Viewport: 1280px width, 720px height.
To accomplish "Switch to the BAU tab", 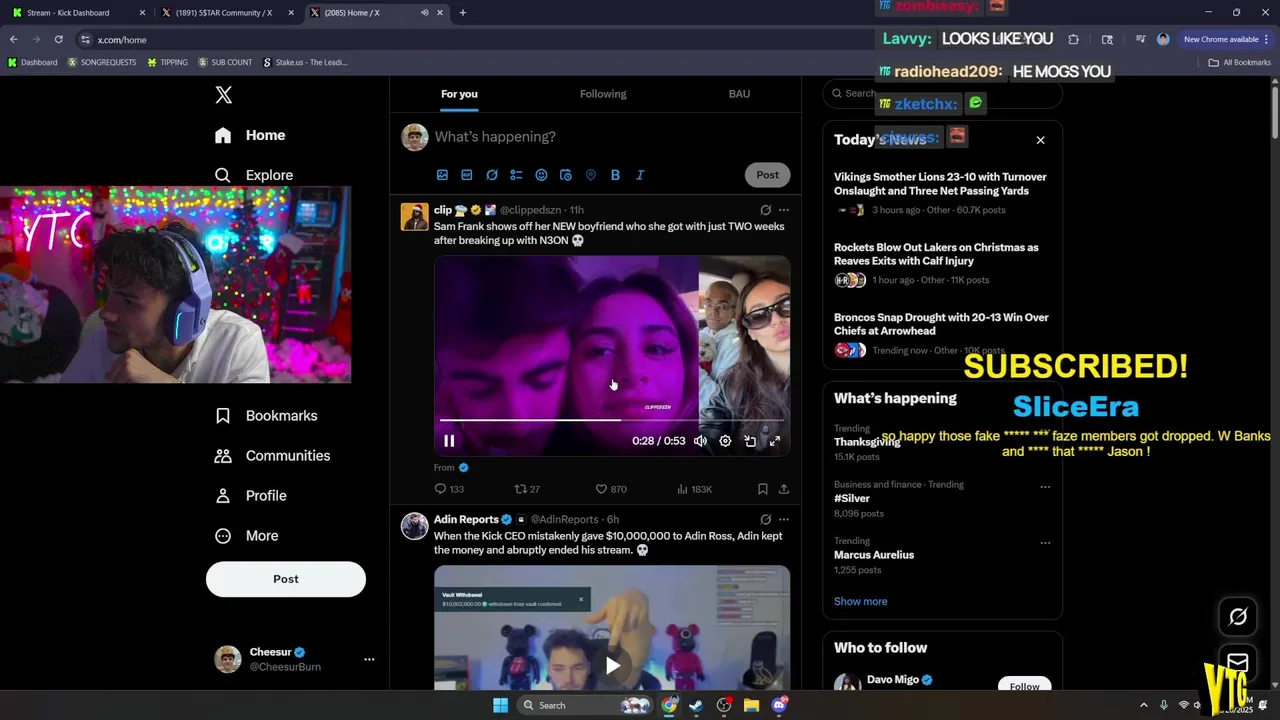I will (x=739, y=94).
